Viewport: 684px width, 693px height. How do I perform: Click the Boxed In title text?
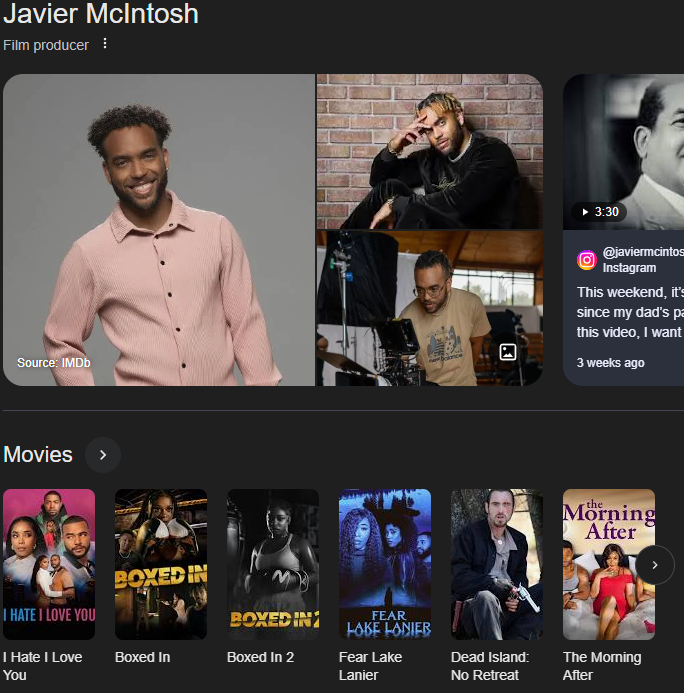point(143,657)
